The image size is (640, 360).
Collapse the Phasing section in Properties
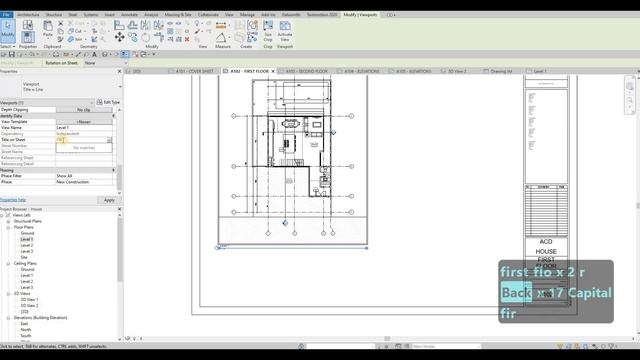(x=113, y=170)
